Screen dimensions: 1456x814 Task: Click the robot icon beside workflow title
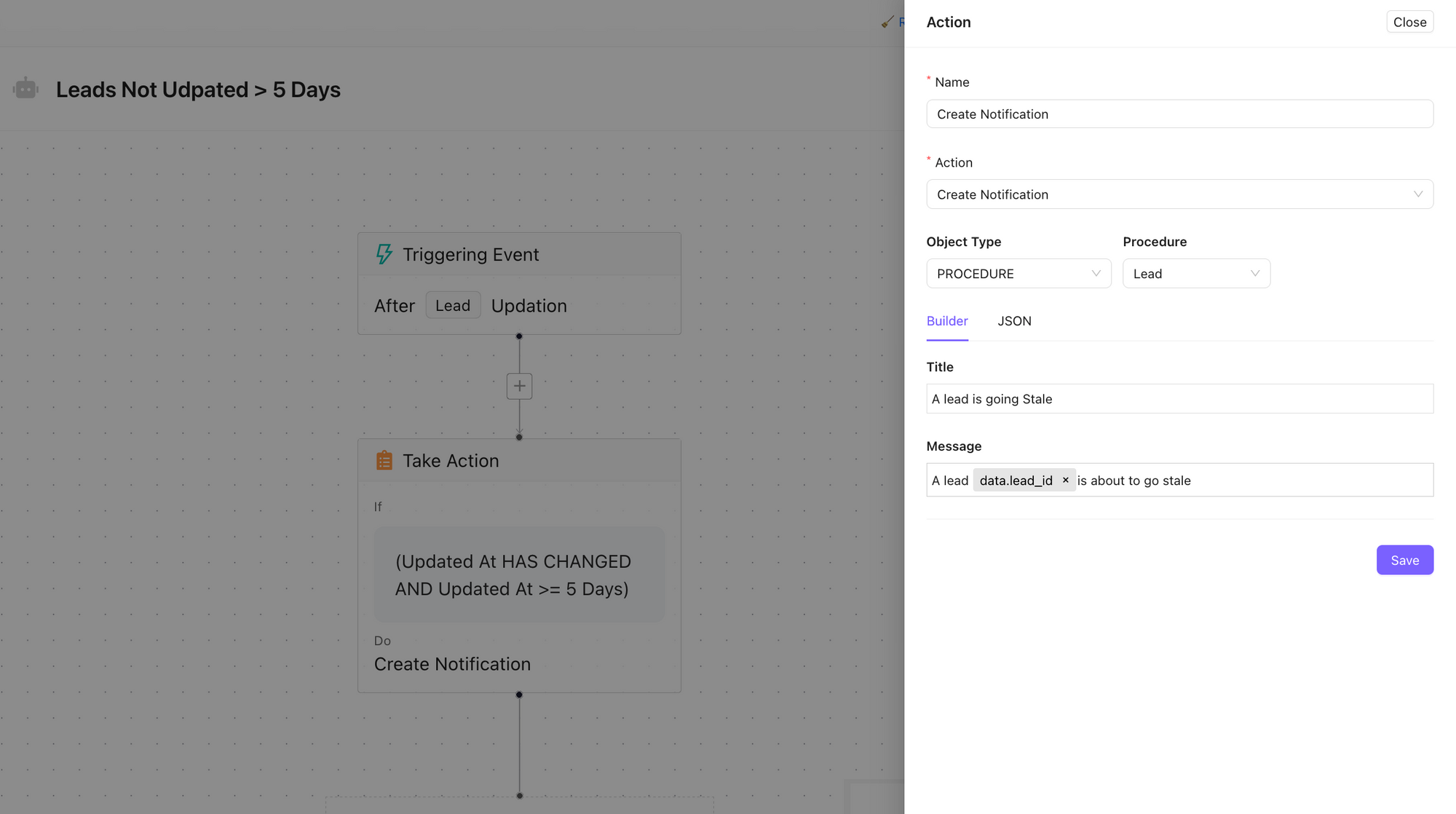25,89
